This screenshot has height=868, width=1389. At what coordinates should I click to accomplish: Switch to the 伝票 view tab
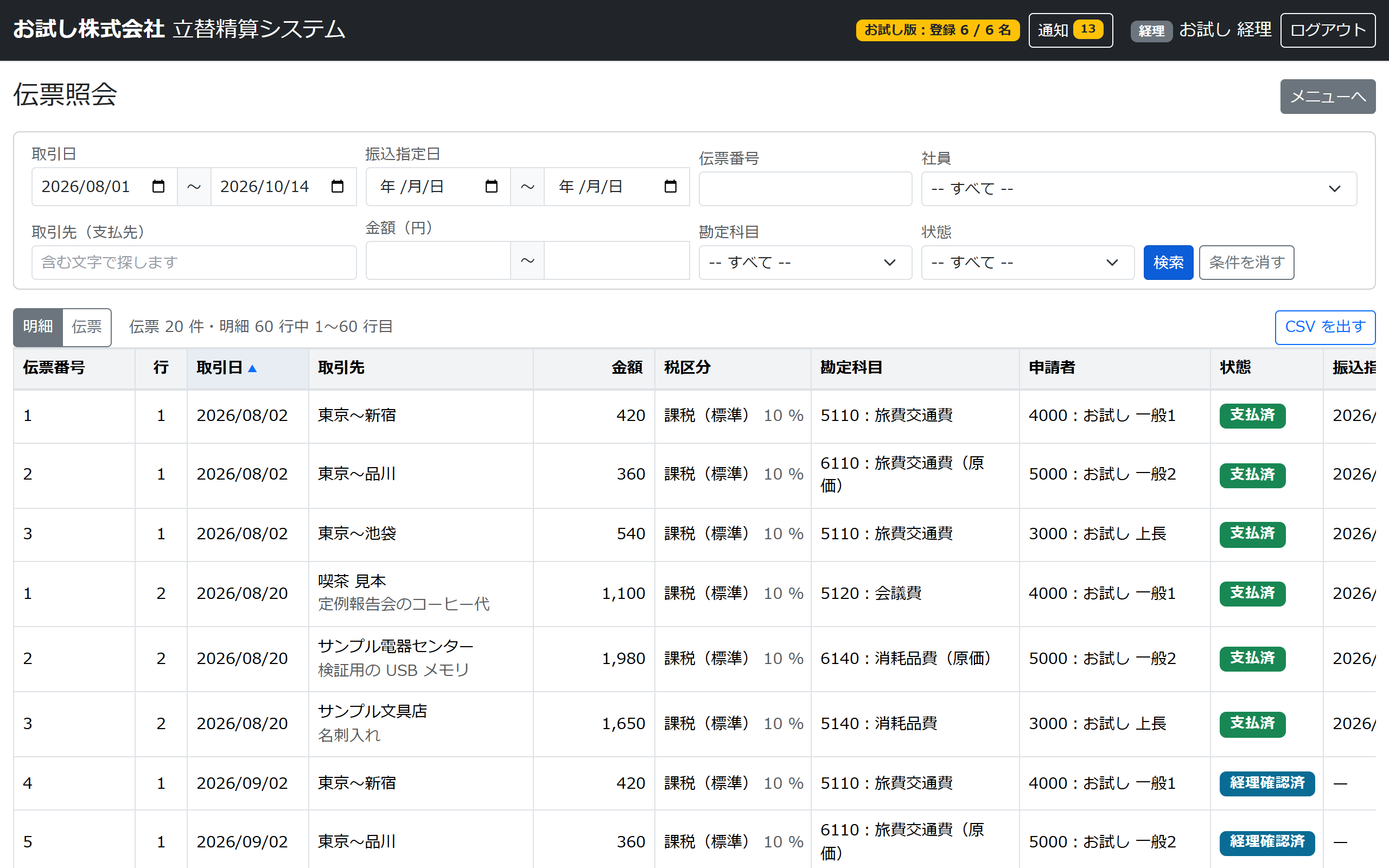point(87,327)
